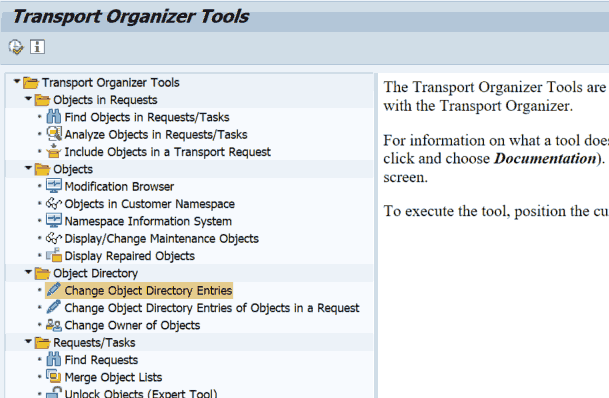Select Namespace Information System entry
The width and height of the screenshot is (609, 398).
148,221
